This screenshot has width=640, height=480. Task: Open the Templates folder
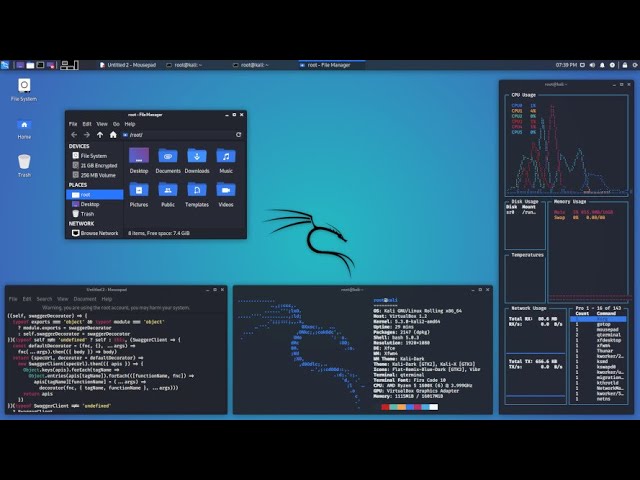coord(197,195)
